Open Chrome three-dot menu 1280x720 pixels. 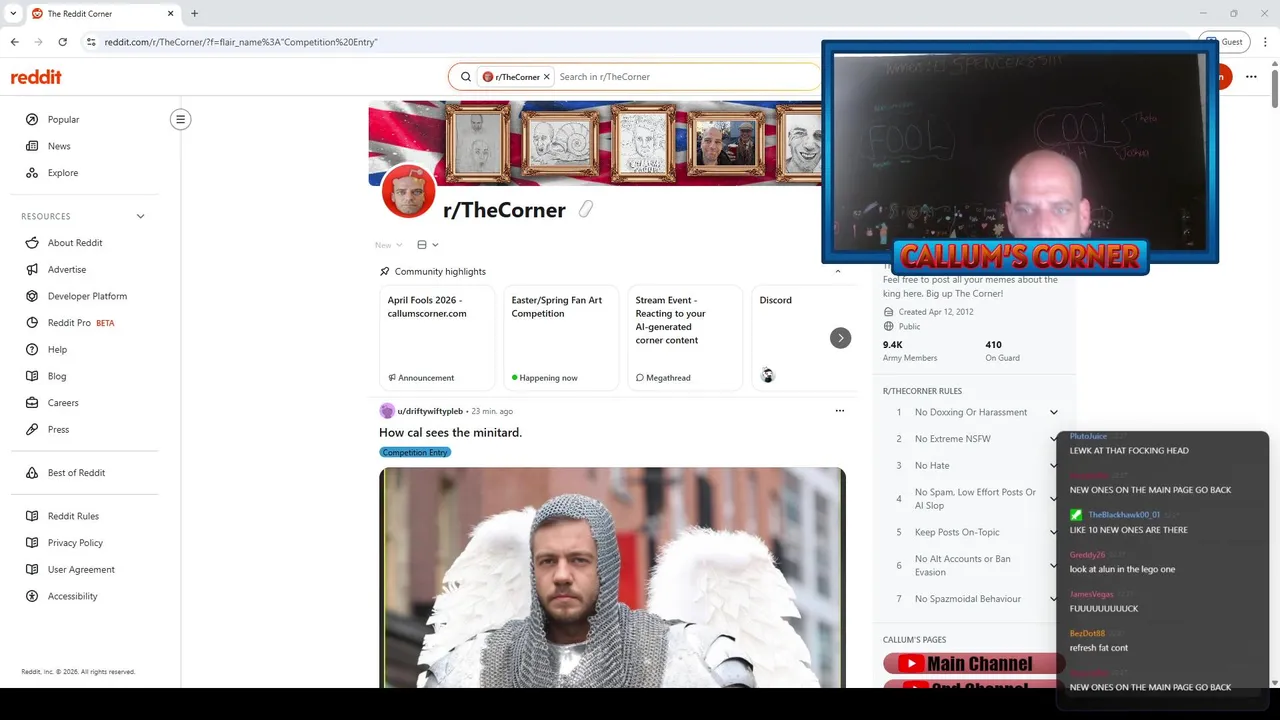1265,42
